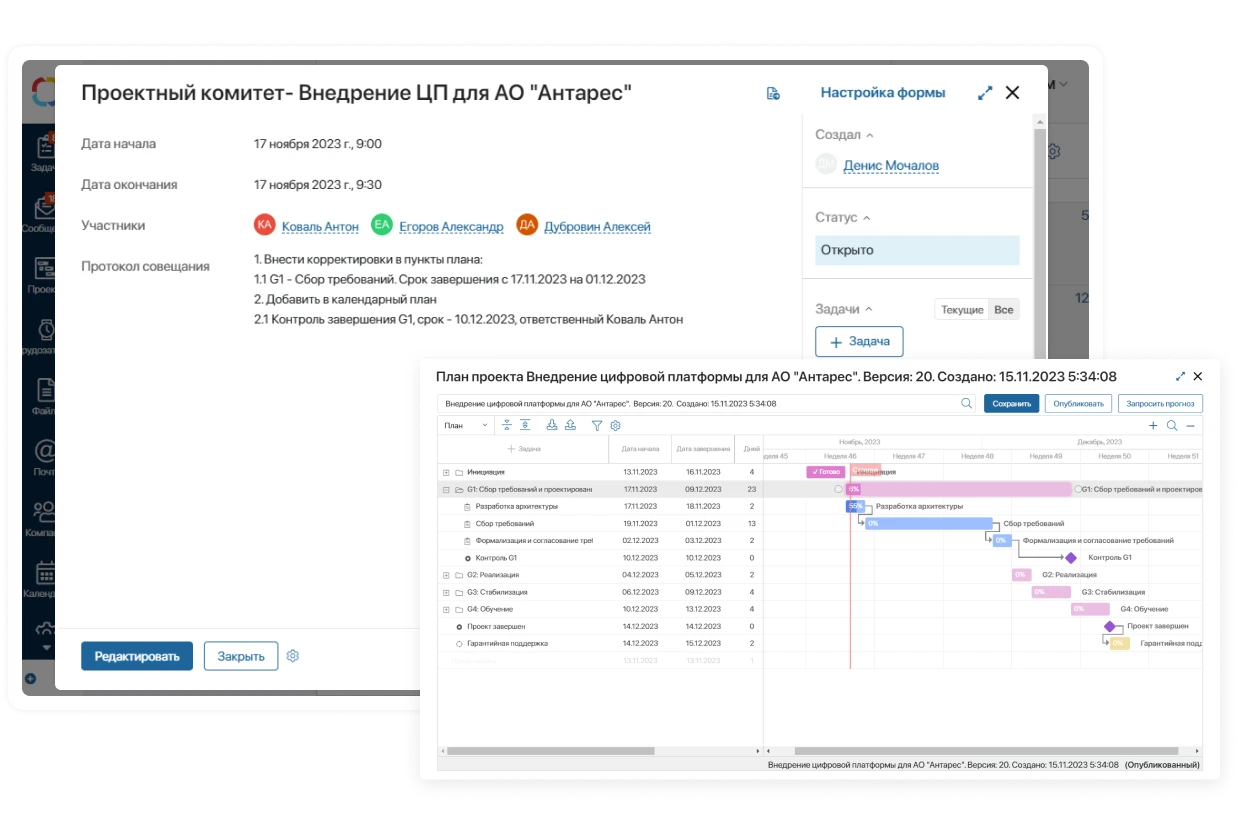The height and width of the screenshot is (825, 1240).
Task: Click the gear icon next to Закрыть button
Action: (293, 656)
